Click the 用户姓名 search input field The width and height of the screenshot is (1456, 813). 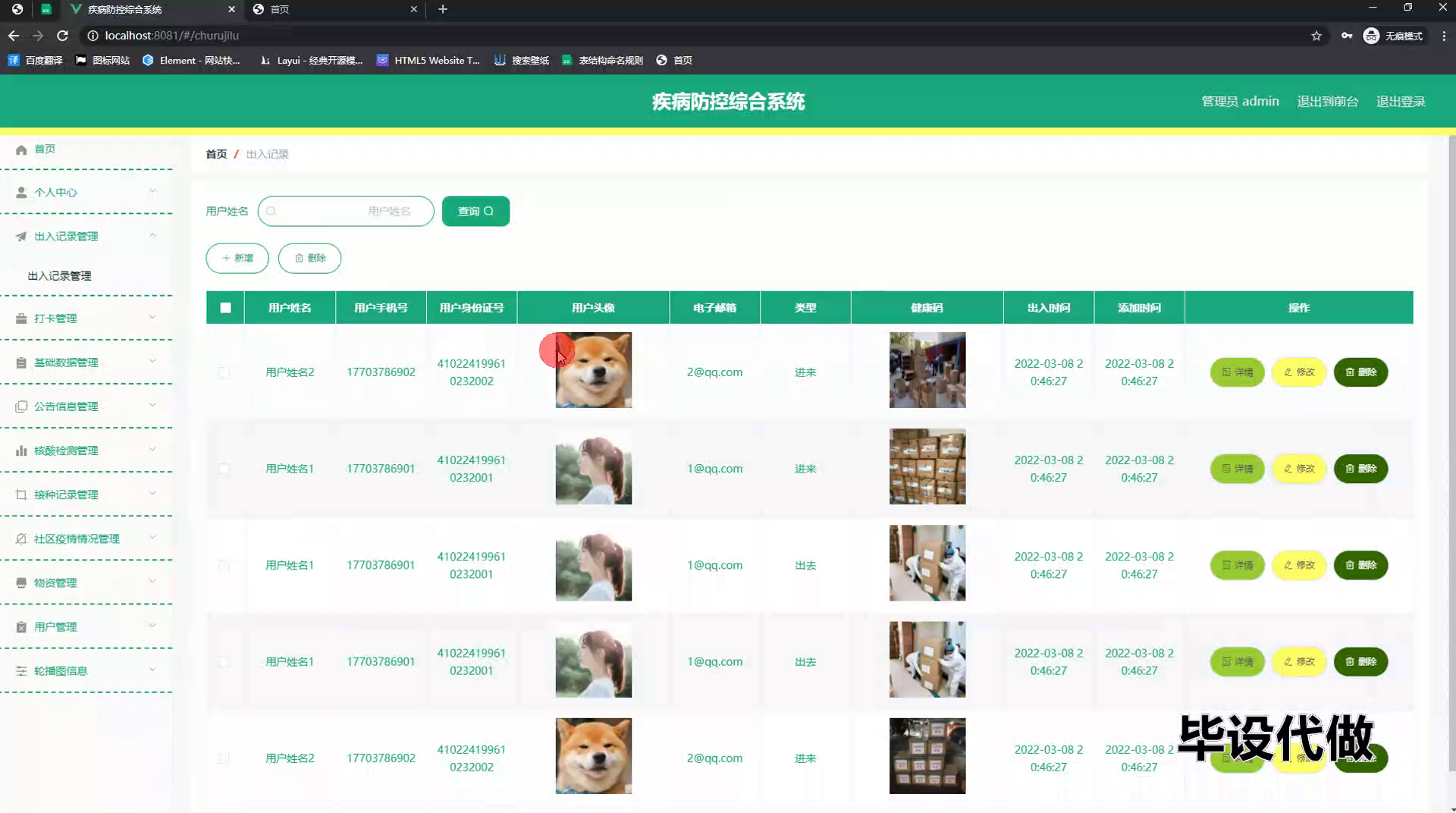point(346,211)
